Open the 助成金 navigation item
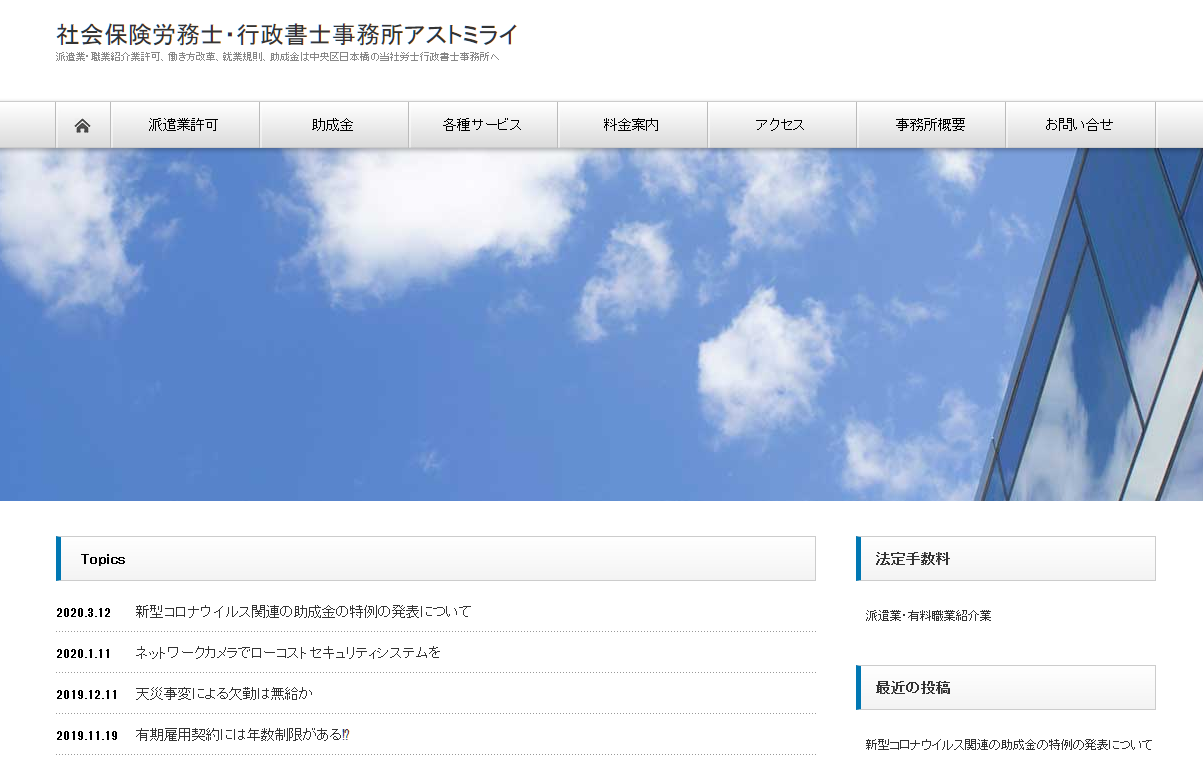The image size is (1203, 763). [334, 124]
